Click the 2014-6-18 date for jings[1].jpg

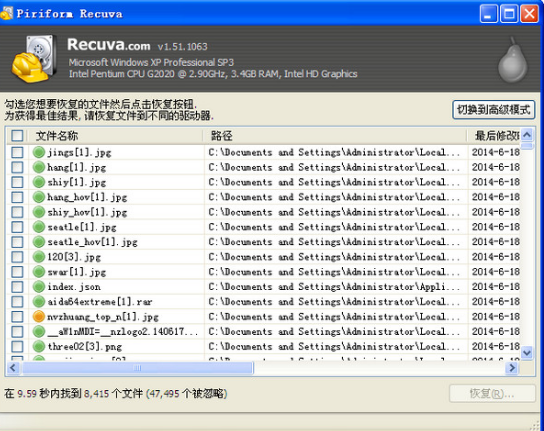pyautogui.click(x=495, y=152)
